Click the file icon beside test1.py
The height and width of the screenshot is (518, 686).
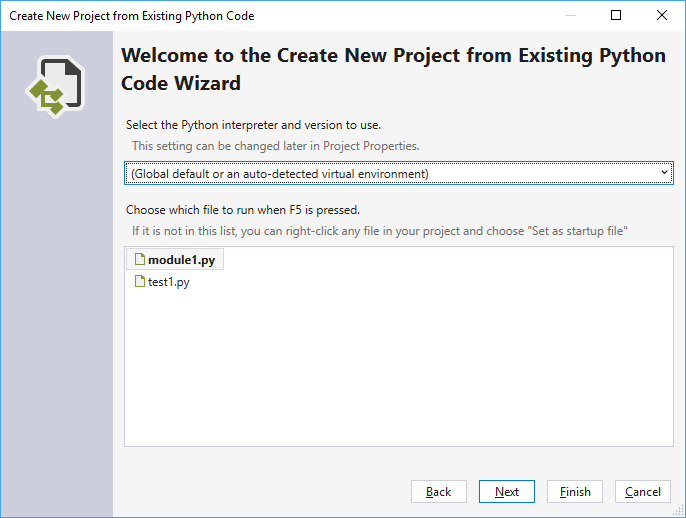[140, 282]
